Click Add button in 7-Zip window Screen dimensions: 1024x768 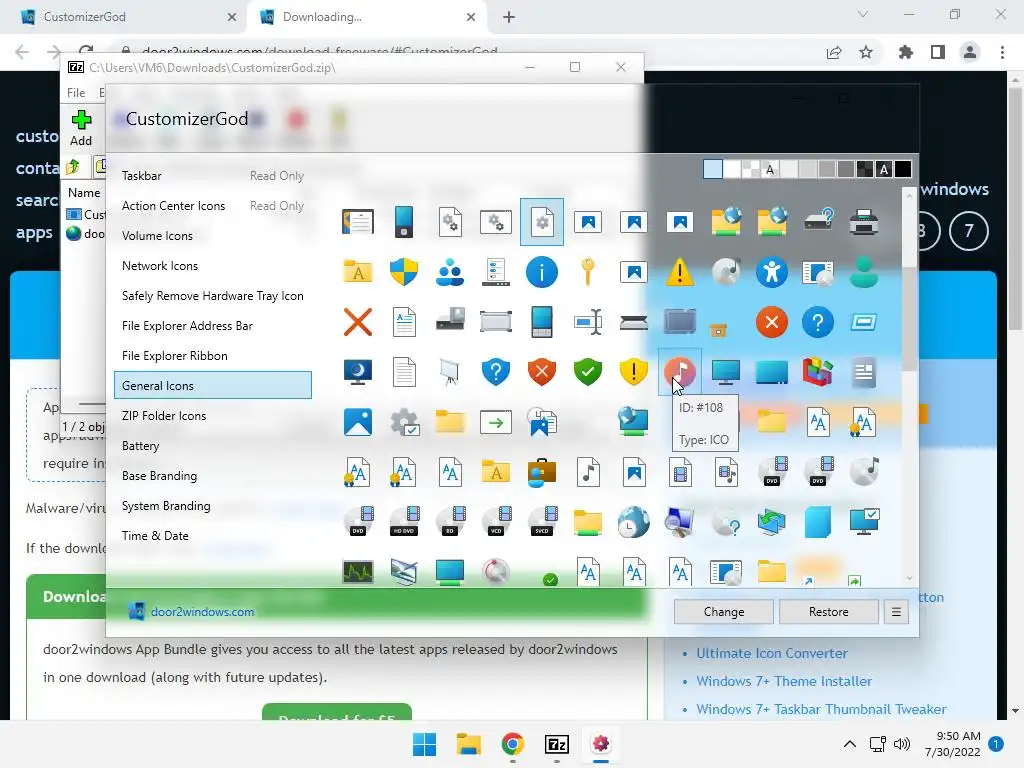tap(81, 128)
